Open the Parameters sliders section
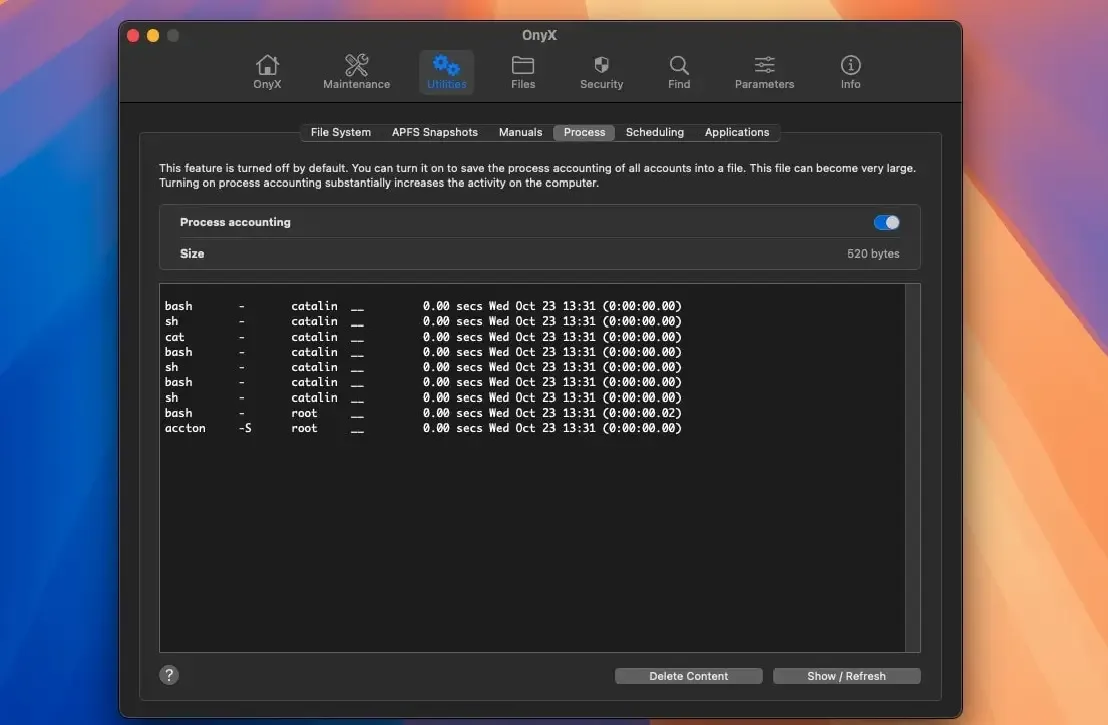The width and height of the screenshot is (1108, 725). (x=765, y=72)
